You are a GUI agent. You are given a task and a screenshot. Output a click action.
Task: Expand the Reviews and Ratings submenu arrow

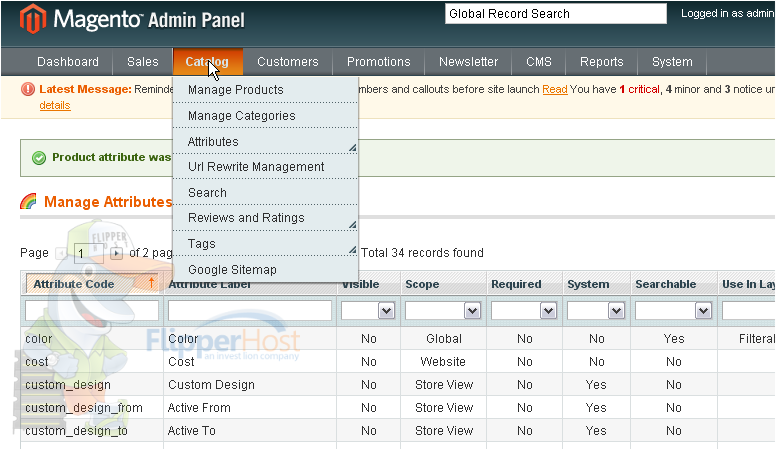tap(352, 225)
